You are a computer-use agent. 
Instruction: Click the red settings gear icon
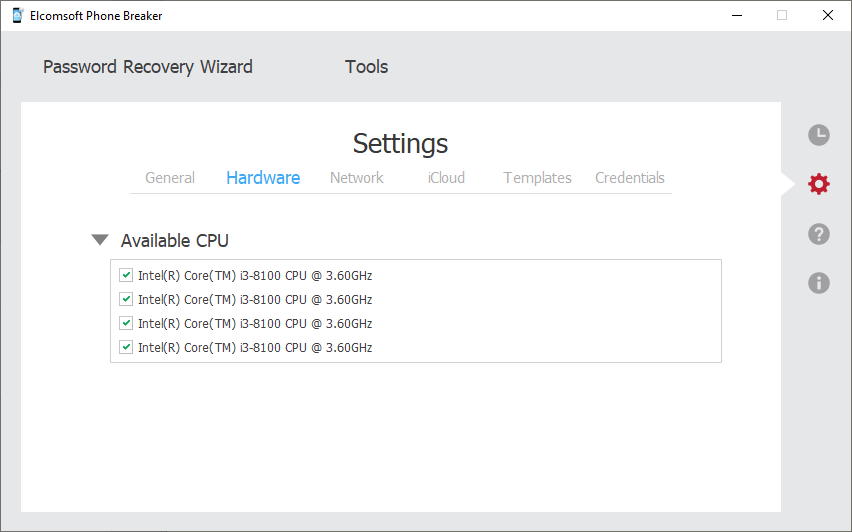coord(818,184)
